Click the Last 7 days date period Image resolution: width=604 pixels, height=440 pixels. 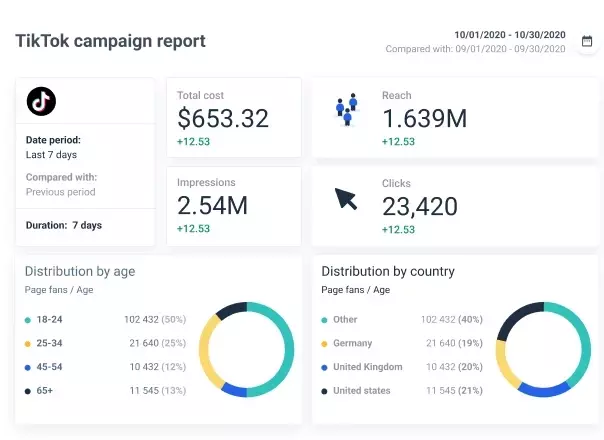coord(51,155)
